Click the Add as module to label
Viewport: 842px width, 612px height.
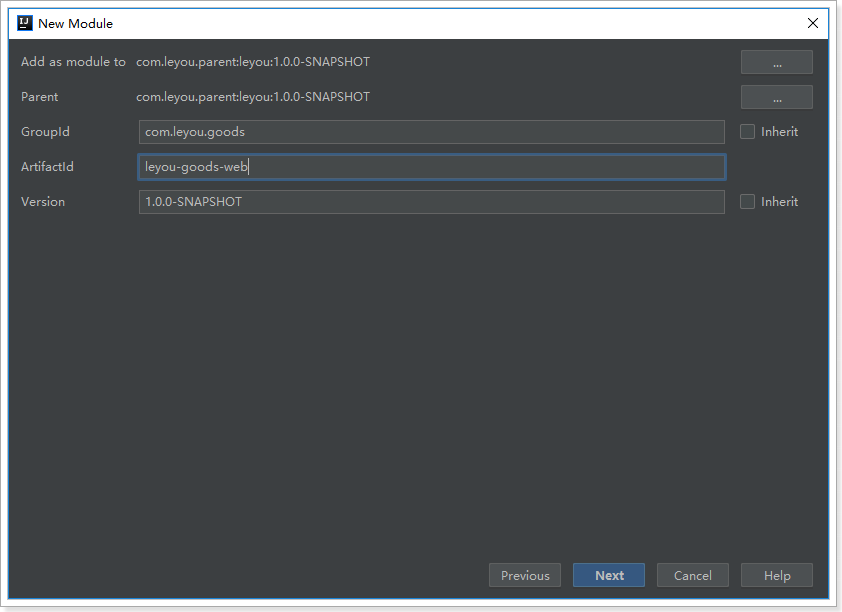(x=73, y=62)
